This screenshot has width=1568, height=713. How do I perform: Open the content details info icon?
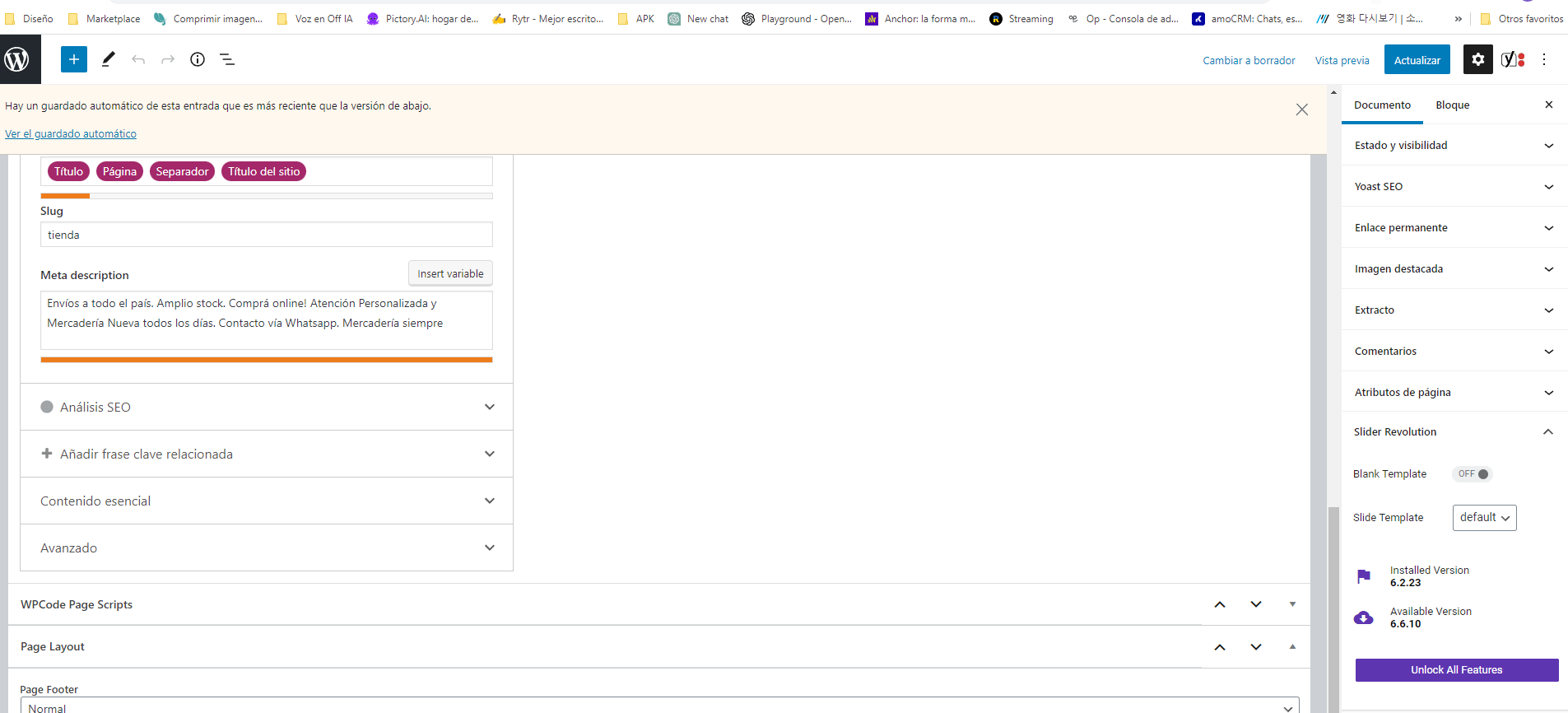coord(198,59)
